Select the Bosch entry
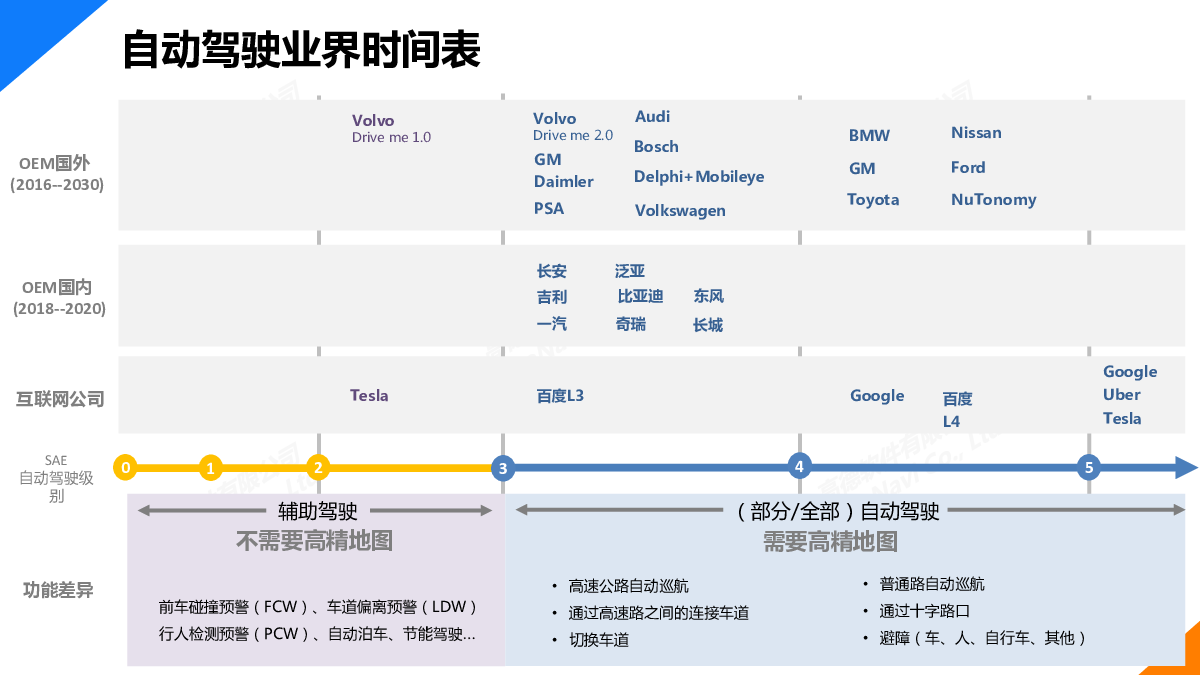This screenshot has height=675, width=1200. click(x=656, y=147)
